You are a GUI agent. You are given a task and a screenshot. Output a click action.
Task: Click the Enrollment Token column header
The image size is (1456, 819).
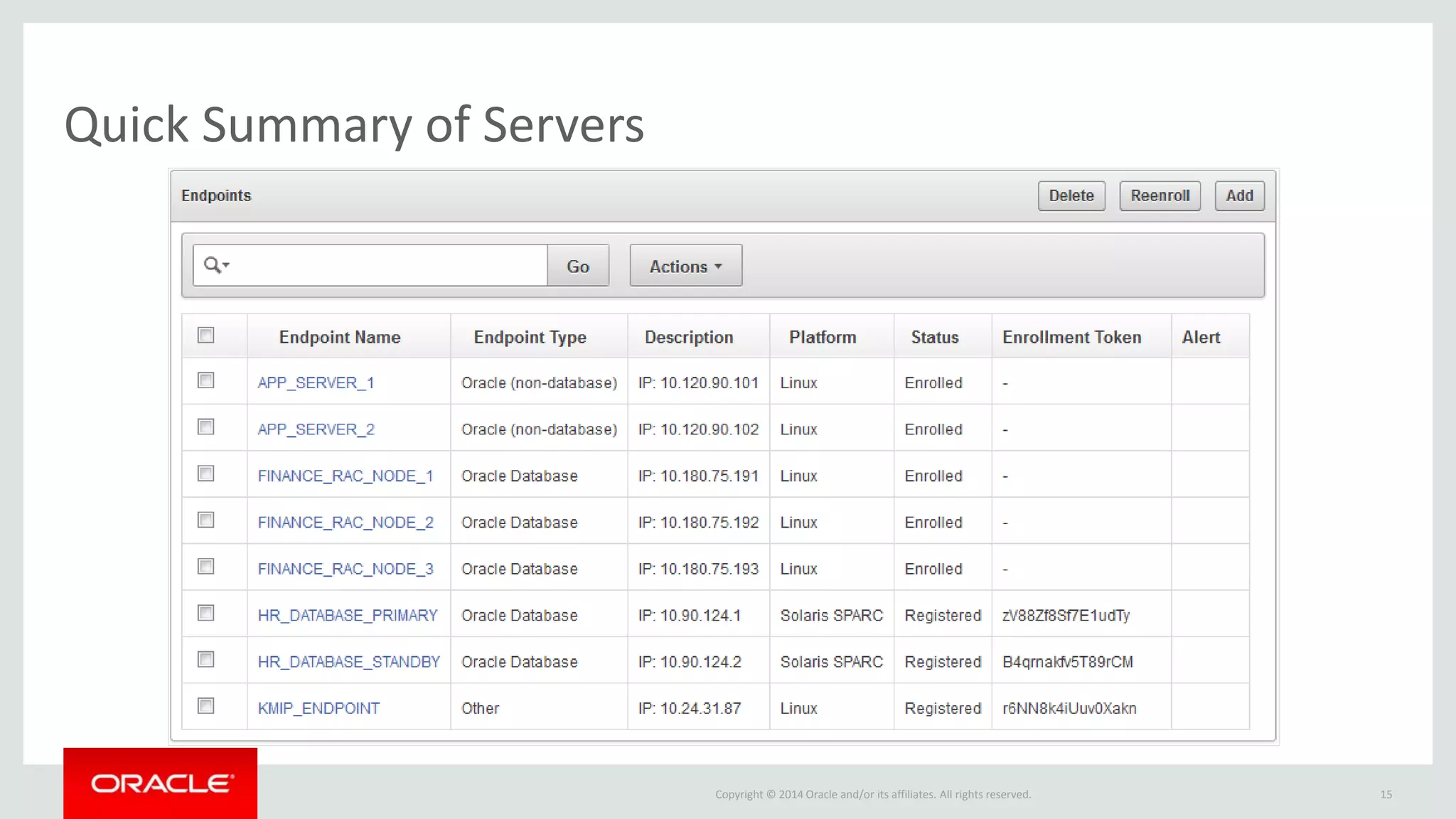[x=1071, y=337]
